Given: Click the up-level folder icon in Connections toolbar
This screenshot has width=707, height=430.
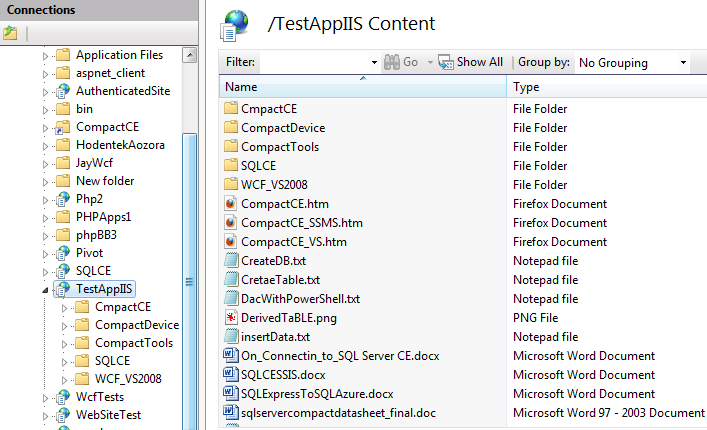Looking at the screenshot, I should tap(10, 33).
